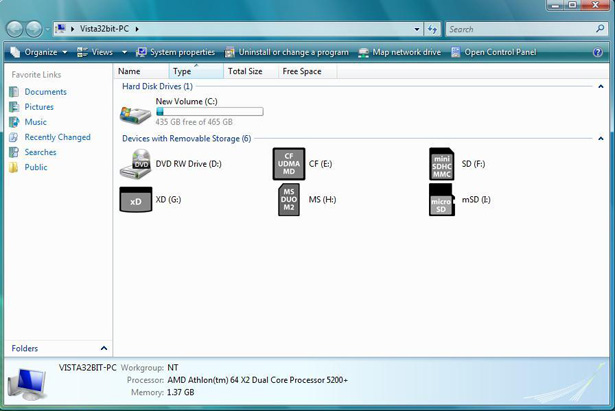Click the Music icon in Favorite Links
This screenshot has height=411, width=615.
(x=14, y=122)
